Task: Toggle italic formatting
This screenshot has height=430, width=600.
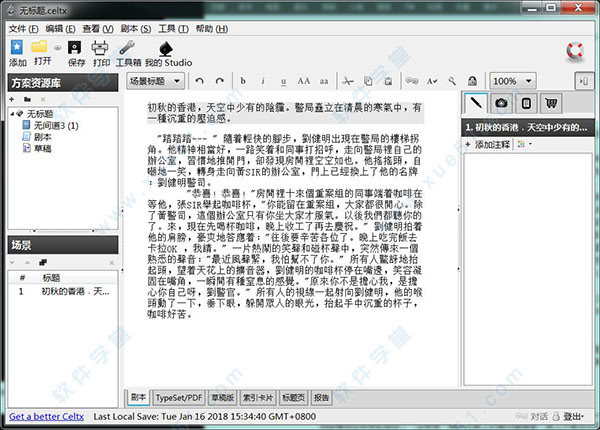Action: click(261, 80)
